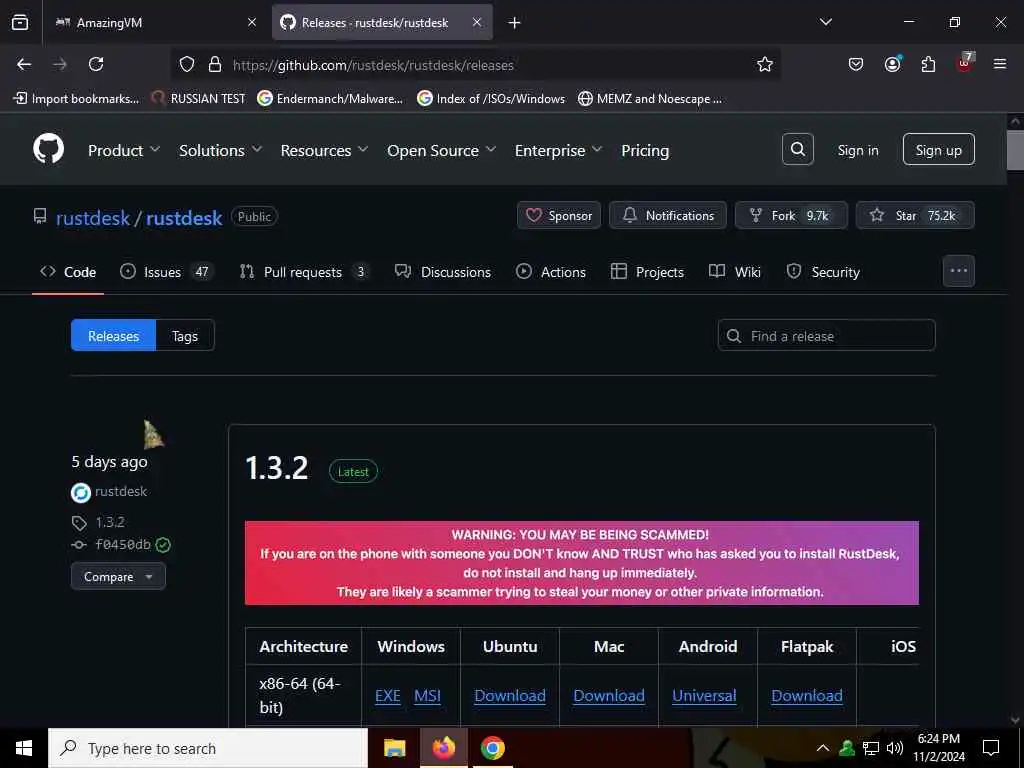Screen dimensions: 1024x768
Task: Click the Android Universal link
Action: (704, 696)
